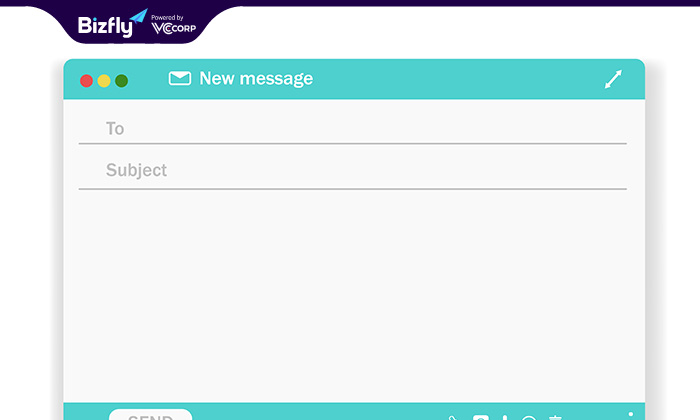Click the Bizfly logo
This screenshot has height=420, width=700.
point(106,26)
